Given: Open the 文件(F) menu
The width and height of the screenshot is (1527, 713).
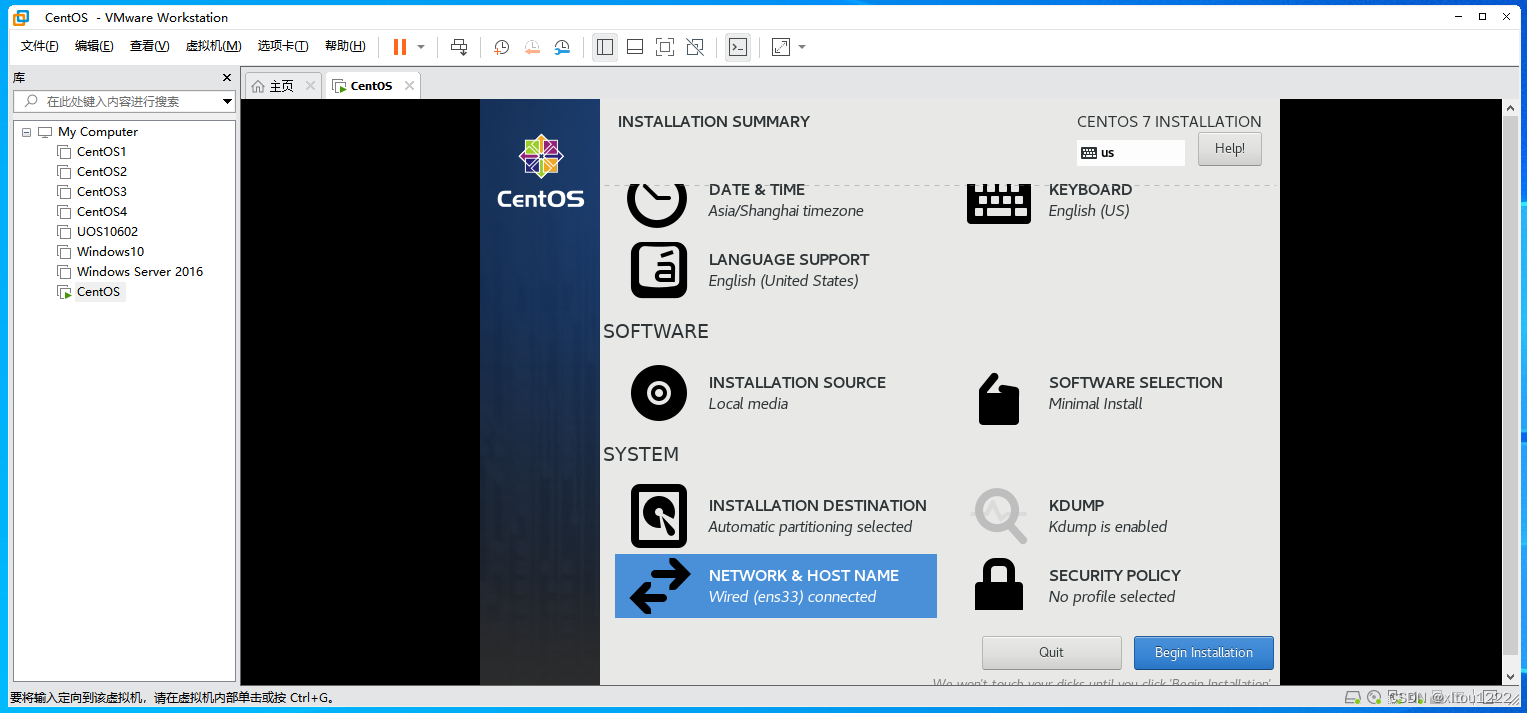Looking at the screenshot, I should click(40, 46).
